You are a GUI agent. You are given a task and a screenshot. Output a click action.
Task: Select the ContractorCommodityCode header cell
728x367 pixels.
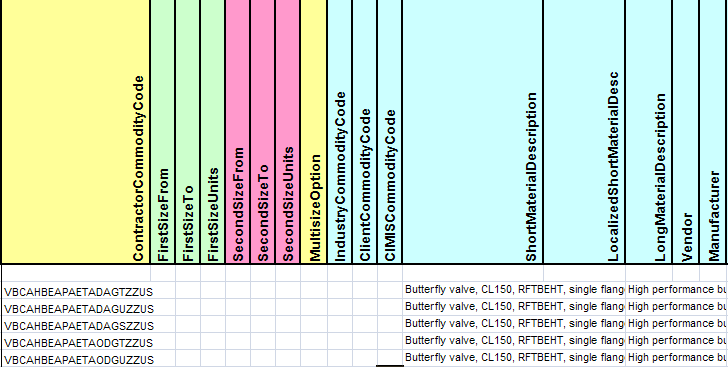(75, 132)
